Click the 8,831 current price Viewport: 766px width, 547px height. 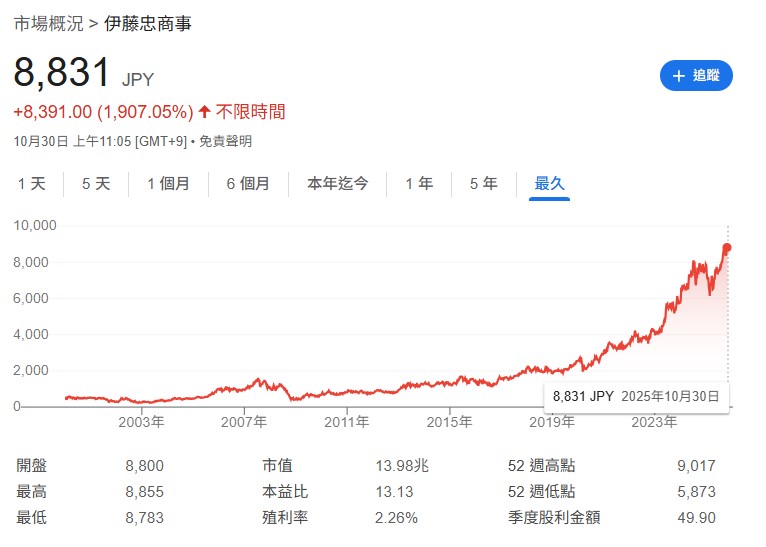(x=62, y=72)
